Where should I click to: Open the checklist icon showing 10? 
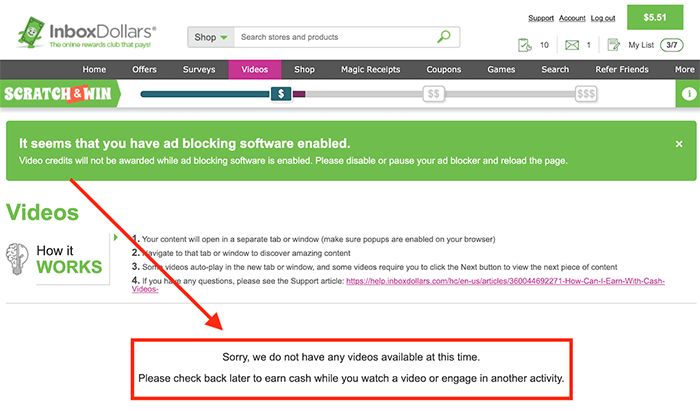coord(525,45)
